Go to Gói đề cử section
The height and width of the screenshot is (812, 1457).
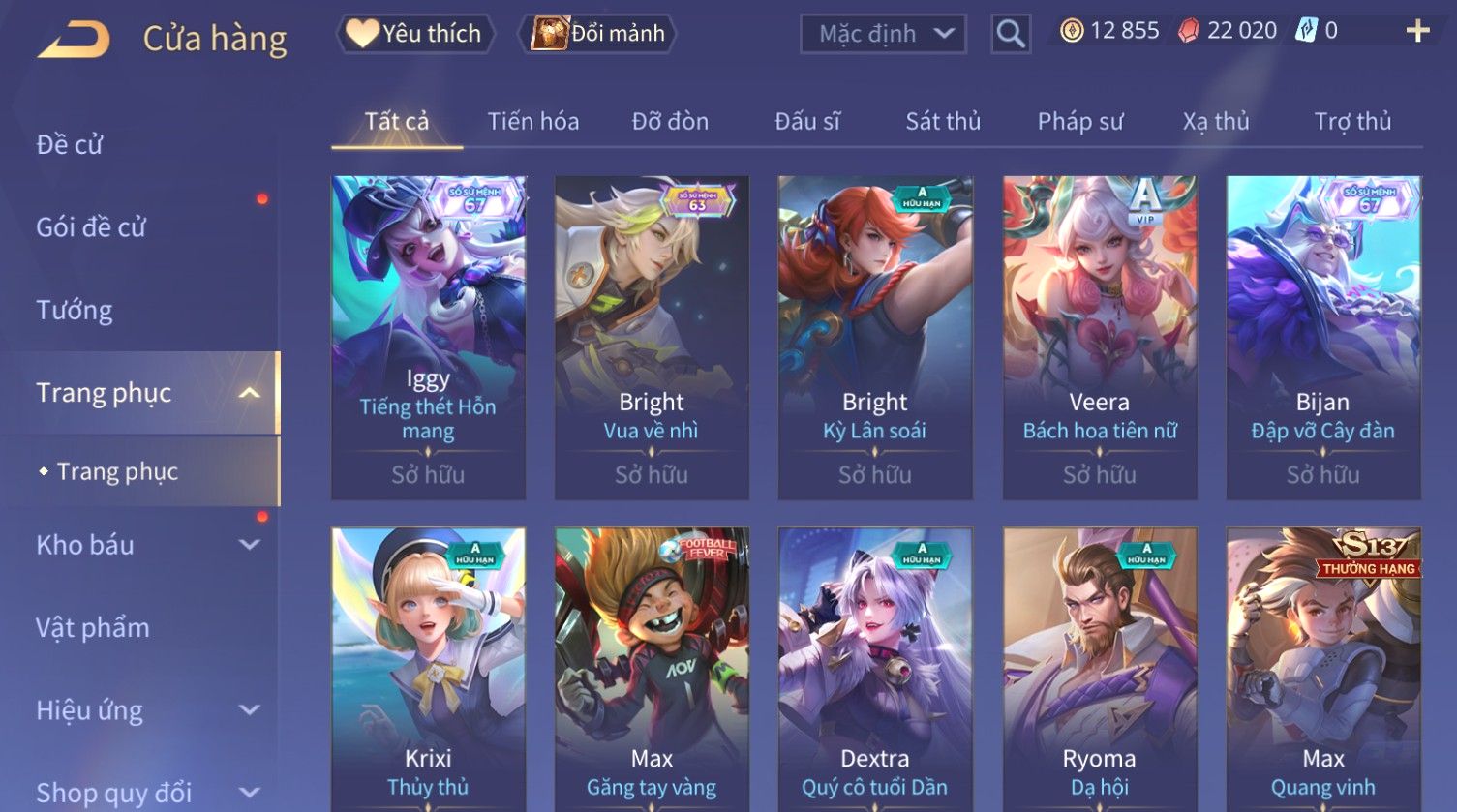click(x=91, y=228)
